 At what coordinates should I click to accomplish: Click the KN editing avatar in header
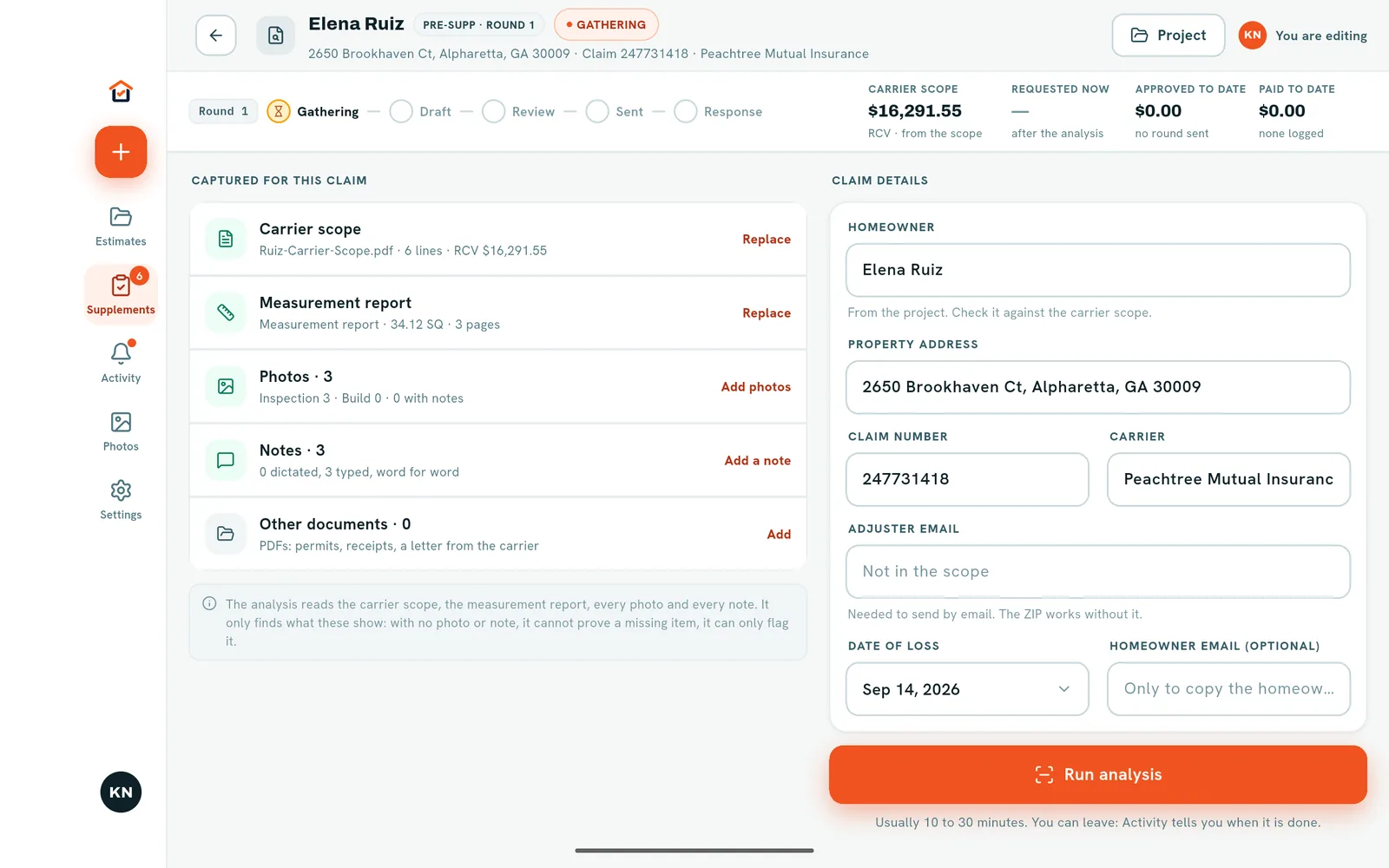[x=1252, y=36]
